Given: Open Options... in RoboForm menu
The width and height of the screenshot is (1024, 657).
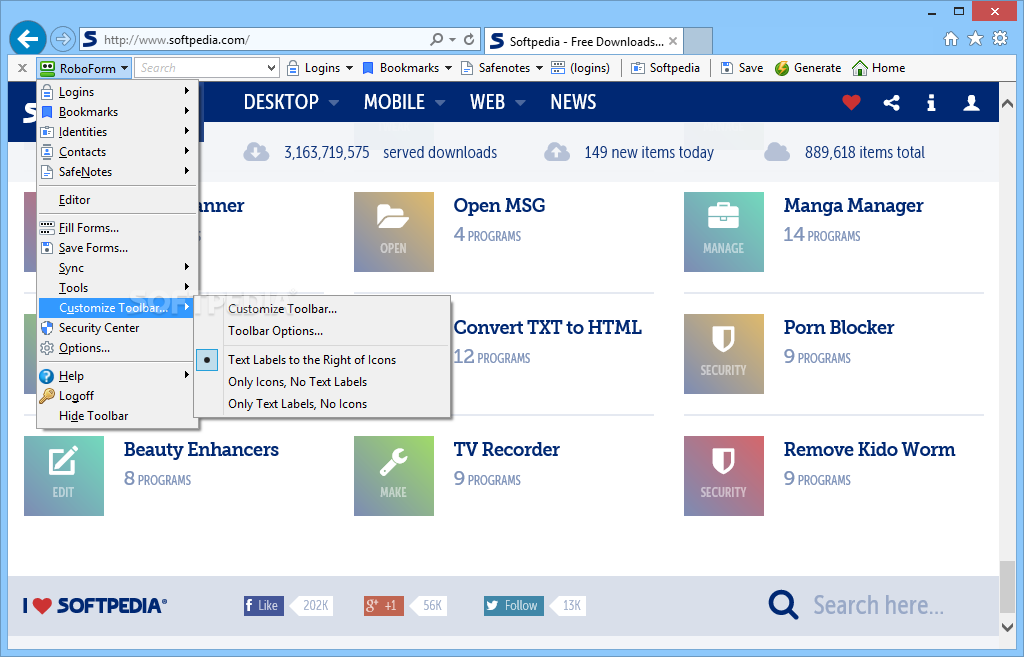Looking at the screenshot, I should click(116, 348).
